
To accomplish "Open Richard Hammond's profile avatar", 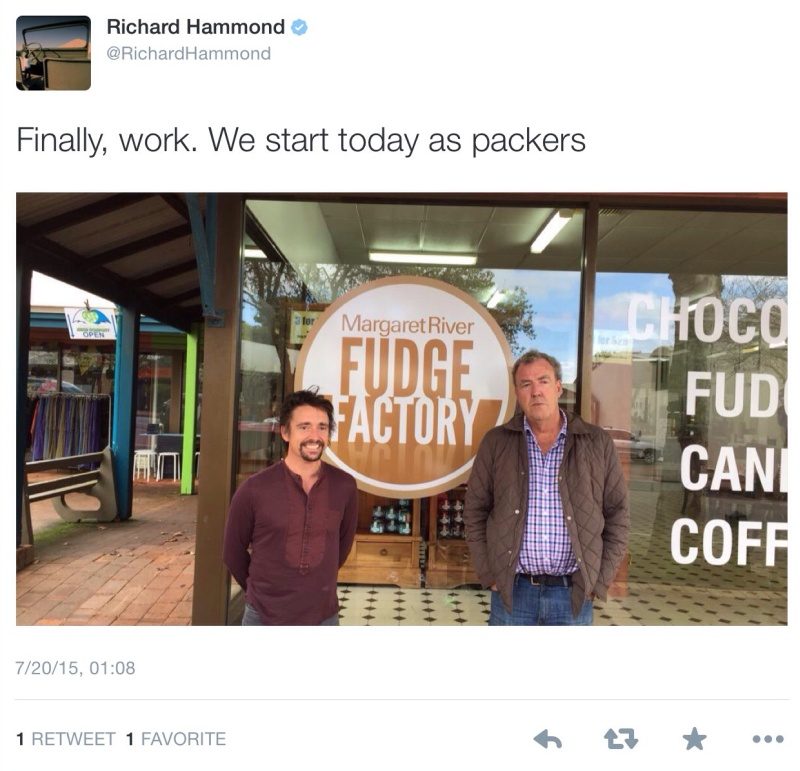I will pos(54,53).
